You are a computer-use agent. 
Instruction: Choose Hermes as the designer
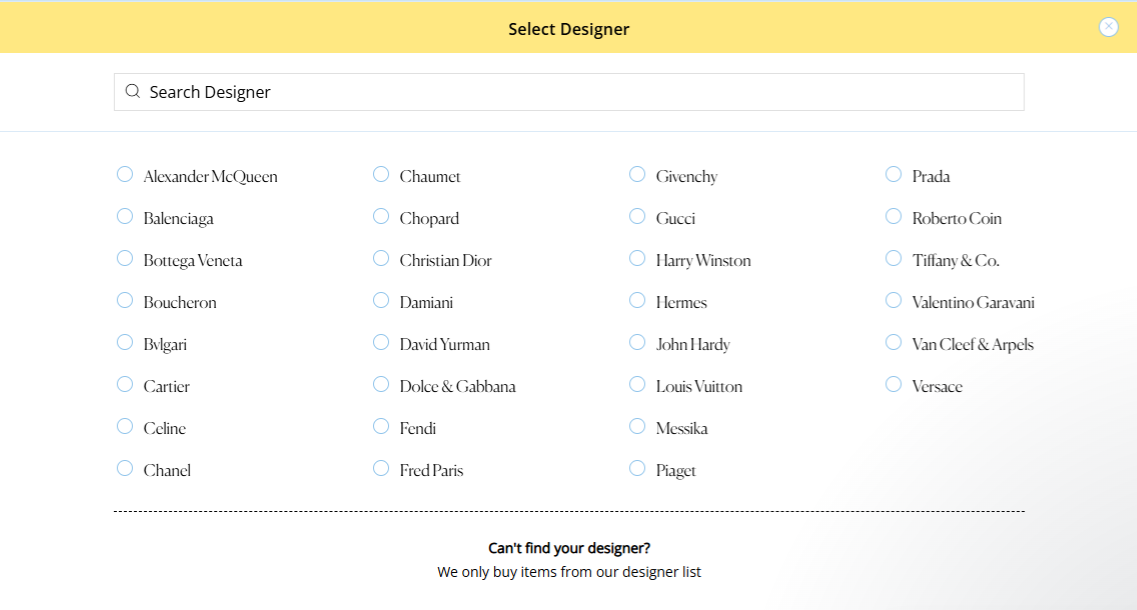pyautogui.click(x=637, y=299)
